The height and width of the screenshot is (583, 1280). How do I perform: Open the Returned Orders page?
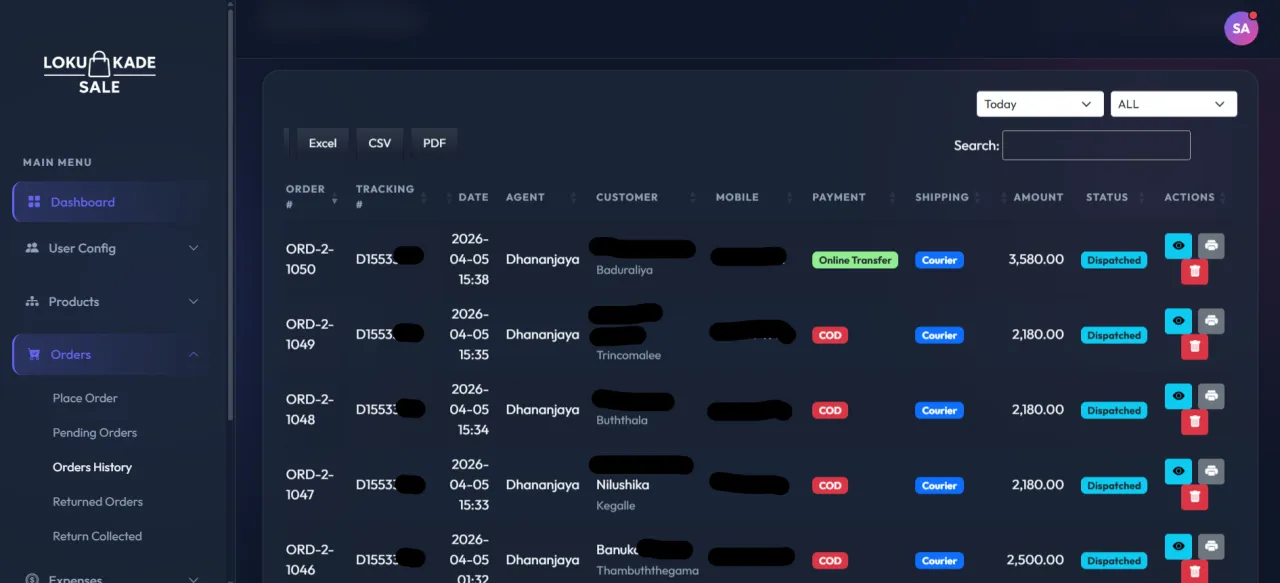pyautogui.click(x=97, y=501)
